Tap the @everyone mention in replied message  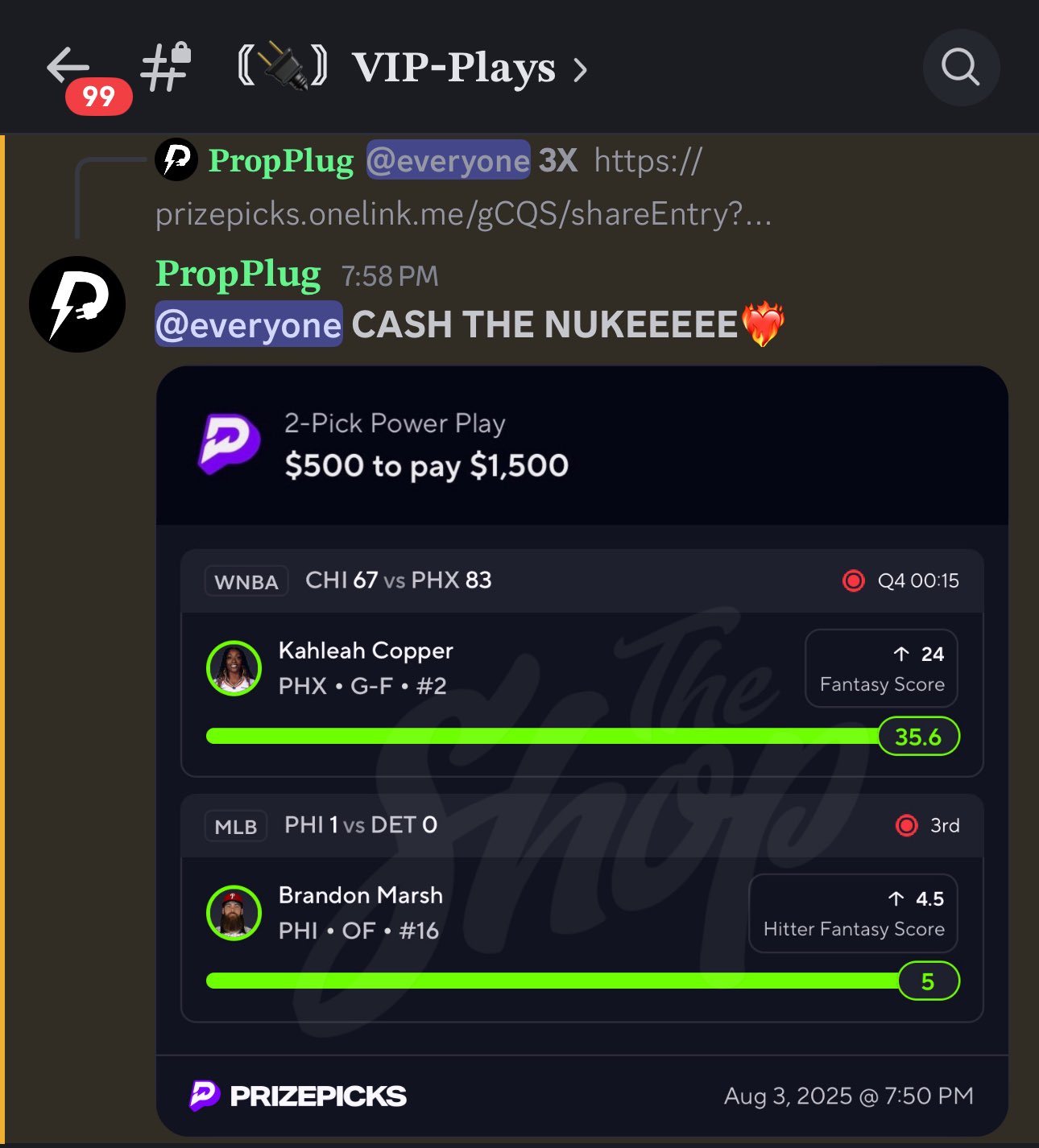448,160
